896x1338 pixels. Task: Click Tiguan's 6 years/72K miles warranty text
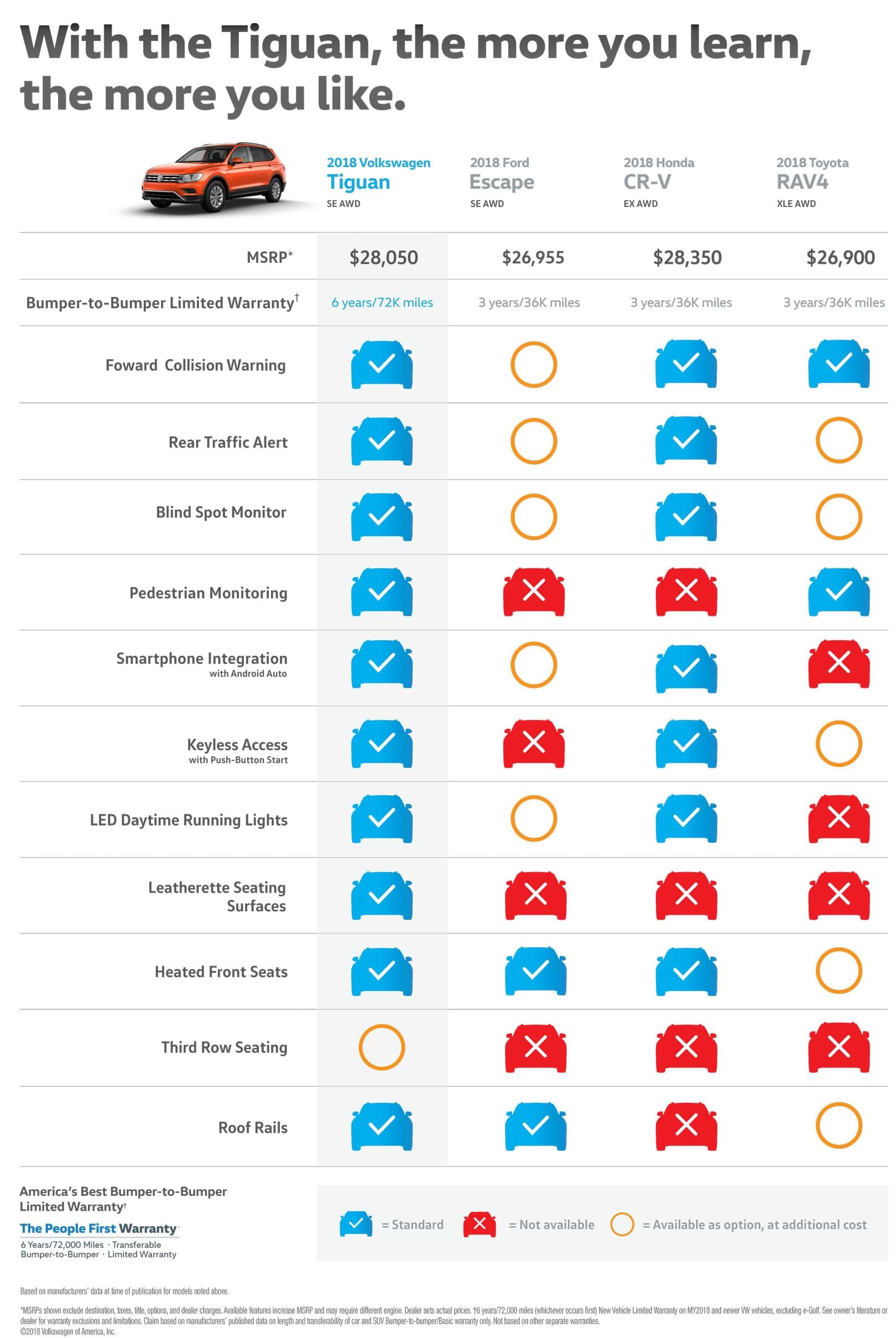(382, 302)
